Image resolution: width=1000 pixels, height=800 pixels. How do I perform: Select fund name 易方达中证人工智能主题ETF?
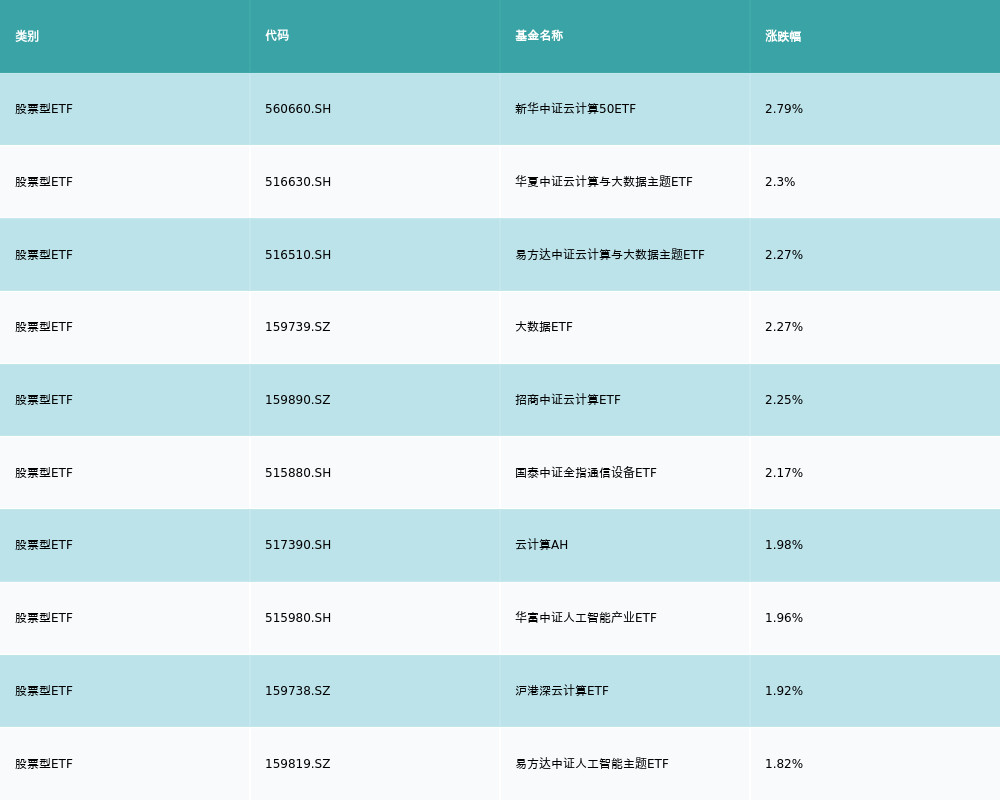(592, 764)
